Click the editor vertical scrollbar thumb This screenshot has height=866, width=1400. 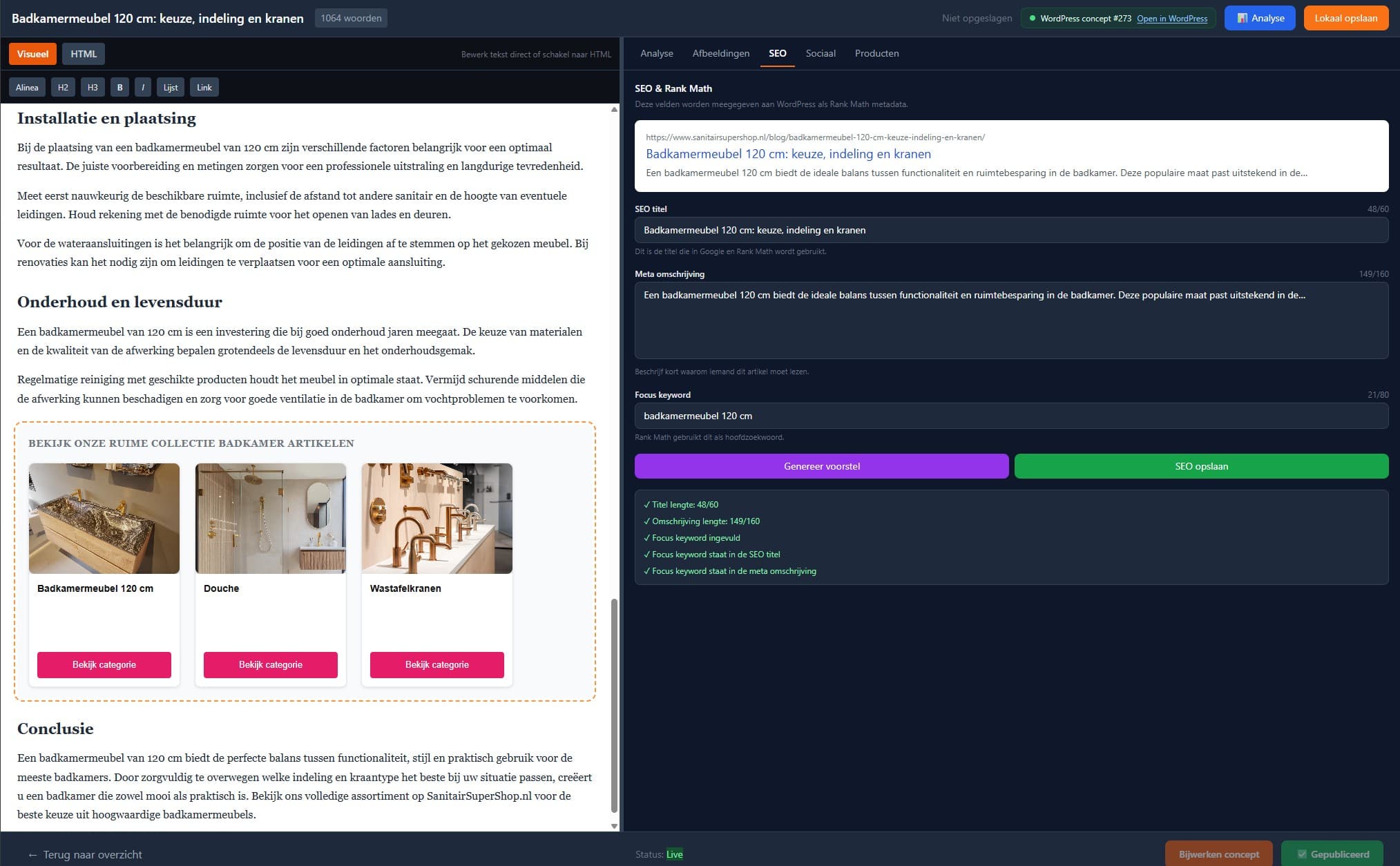(614, 706)
